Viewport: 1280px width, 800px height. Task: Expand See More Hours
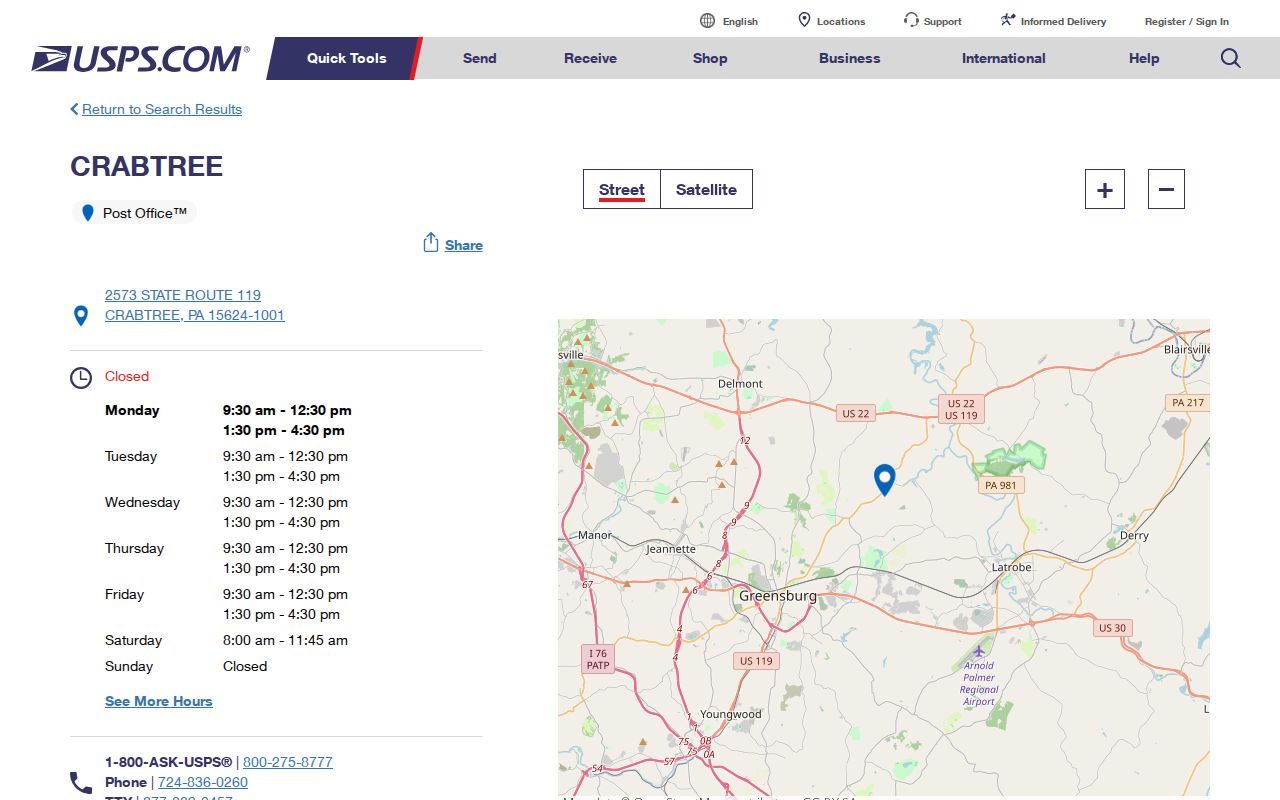[x=159, y=701]
